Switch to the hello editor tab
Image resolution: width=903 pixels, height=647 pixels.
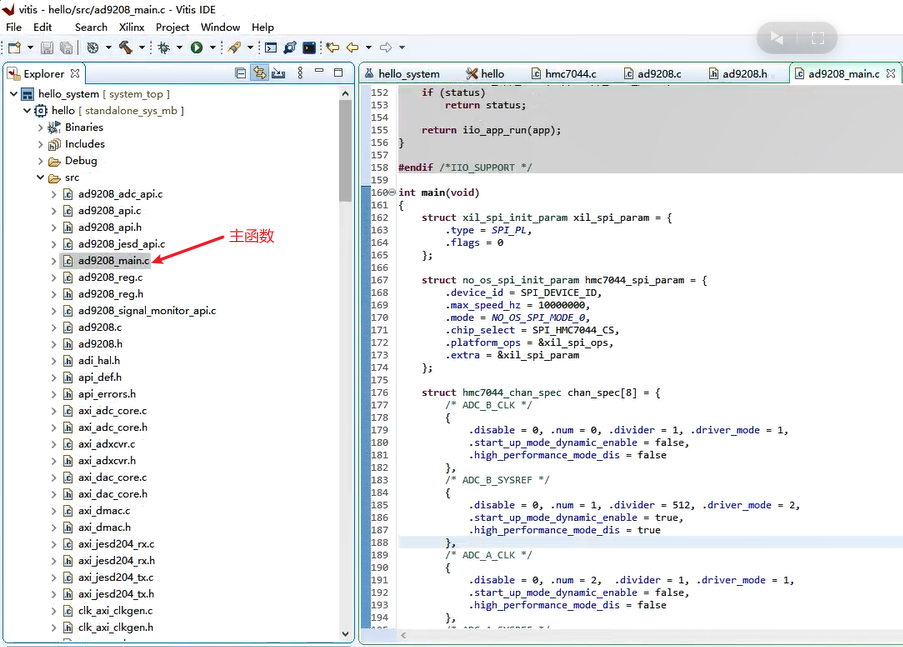(485, 74)
